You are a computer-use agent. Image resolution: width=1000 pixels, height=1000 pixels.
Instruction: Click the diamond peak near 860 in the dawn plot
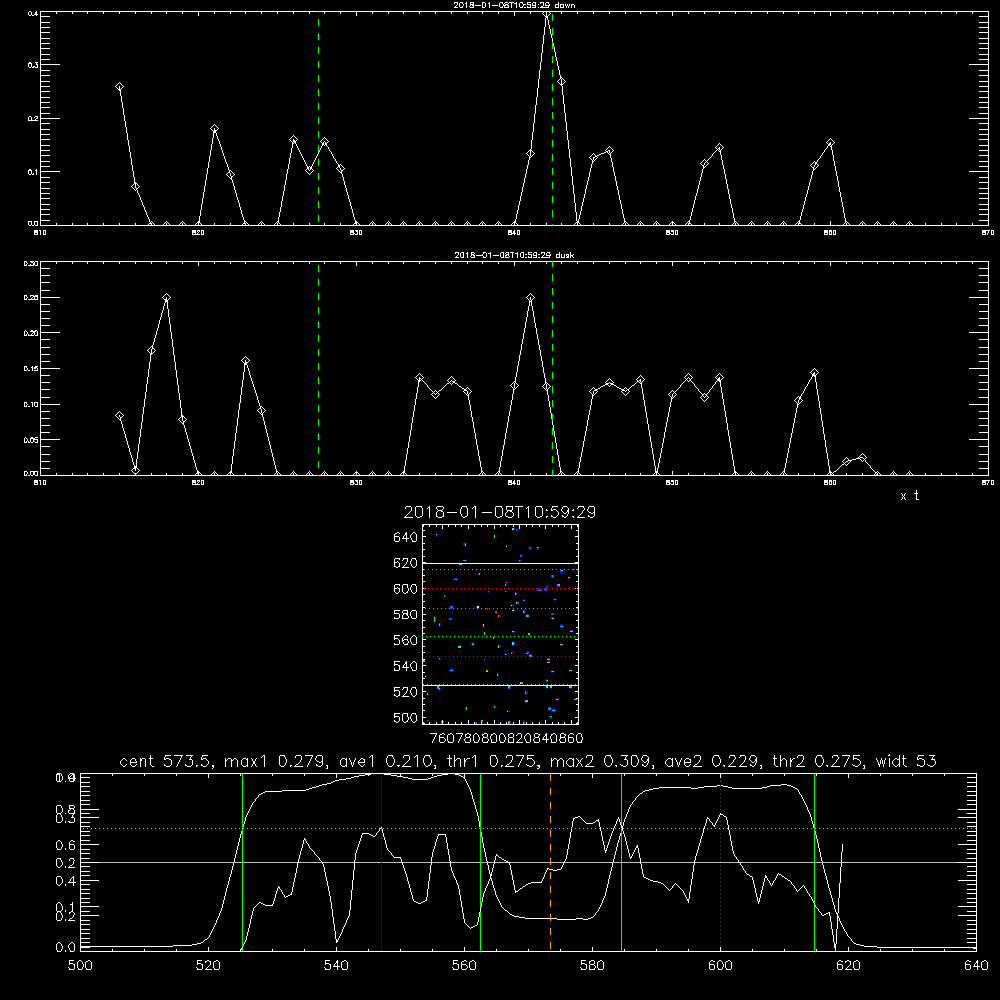(x=830, y=143)
